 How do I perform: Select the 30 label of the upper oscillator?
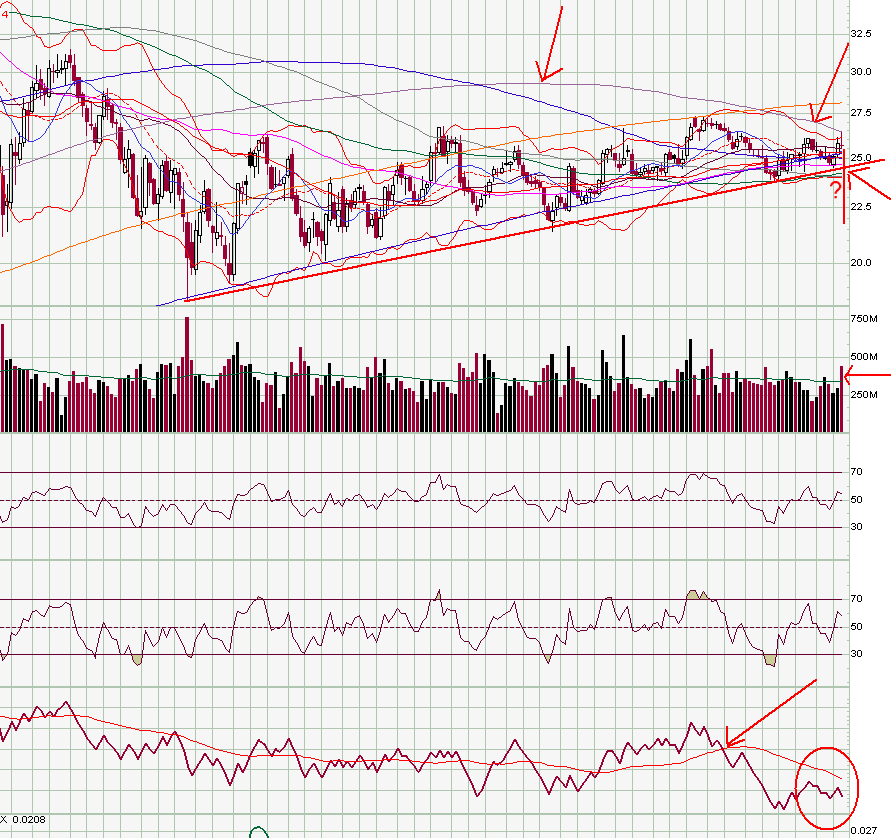click(x=856, y=527)
